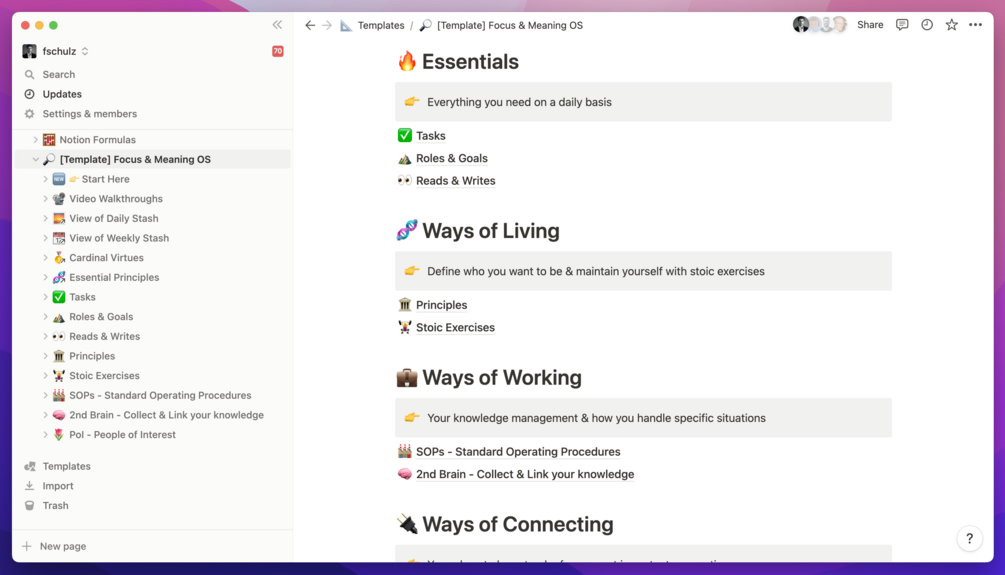Click [Template] Focus & Meaning OS breadcrumb
The height and width of the screenshot is (575, 1005).
[510, 25]
